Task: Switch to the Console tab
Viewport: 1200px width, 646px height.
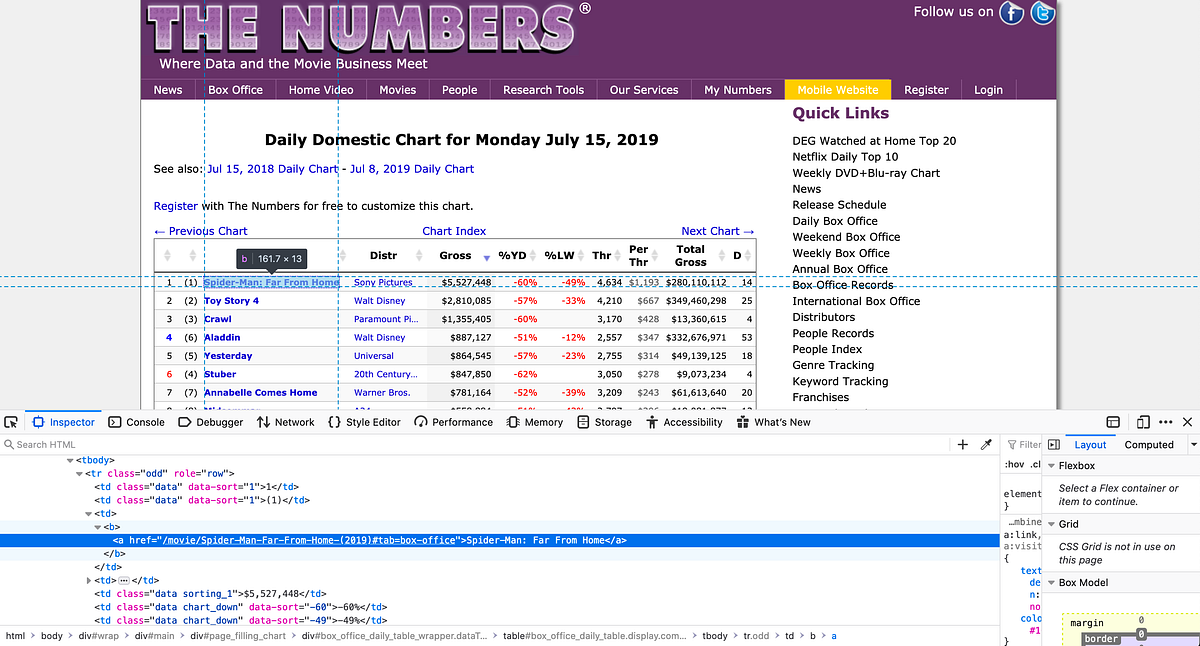Action: point(137,422)
